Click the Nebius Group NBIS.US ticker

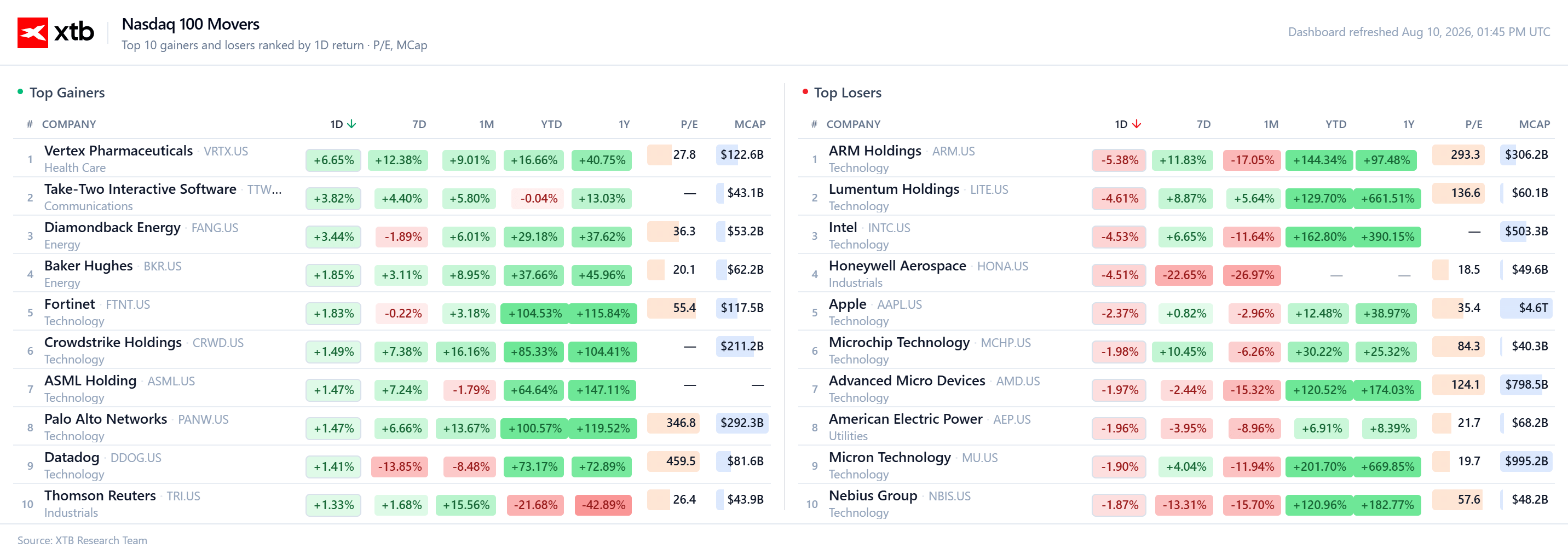click(949, 496)
